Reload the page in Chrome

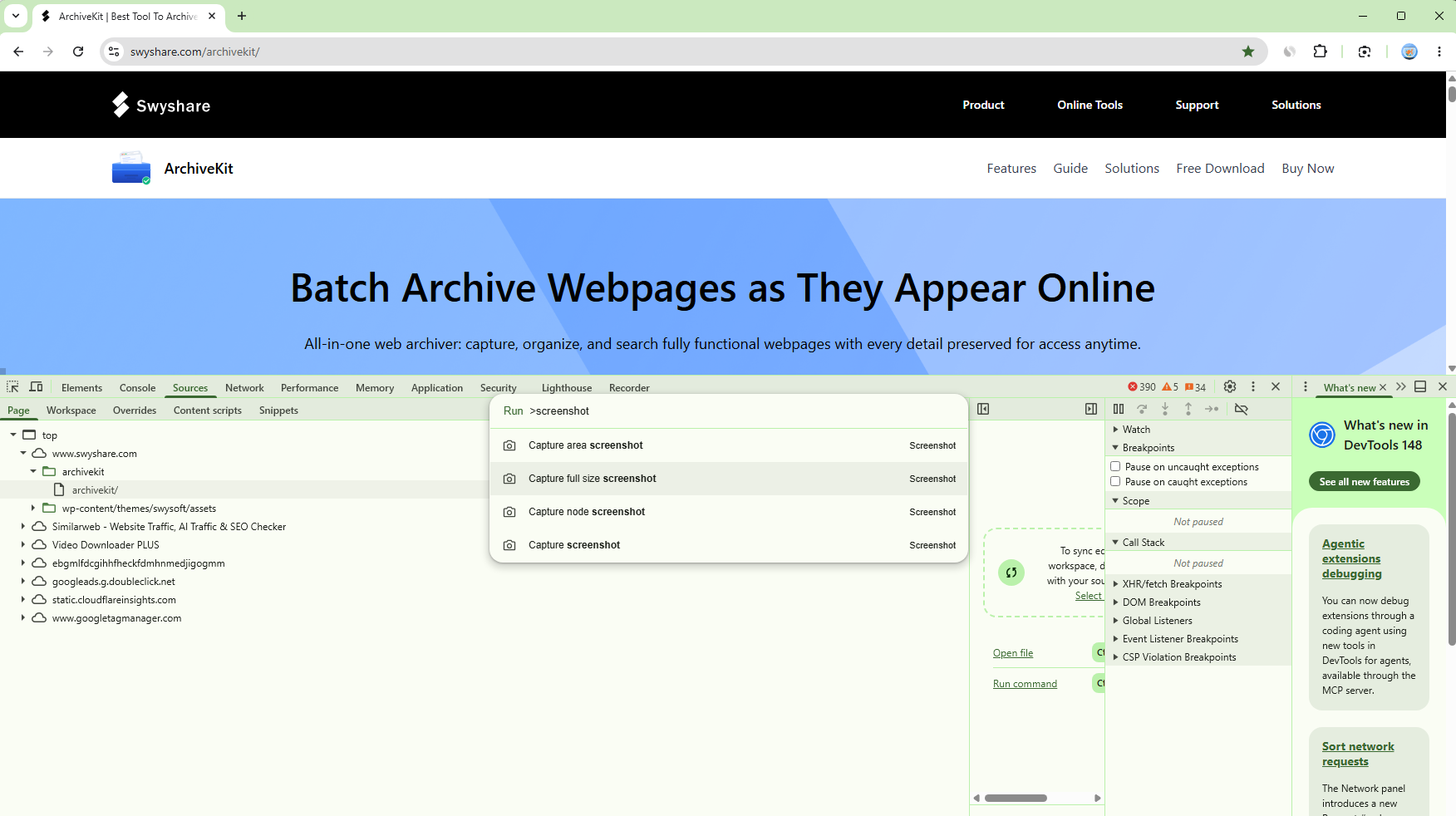tap(78, 52)
